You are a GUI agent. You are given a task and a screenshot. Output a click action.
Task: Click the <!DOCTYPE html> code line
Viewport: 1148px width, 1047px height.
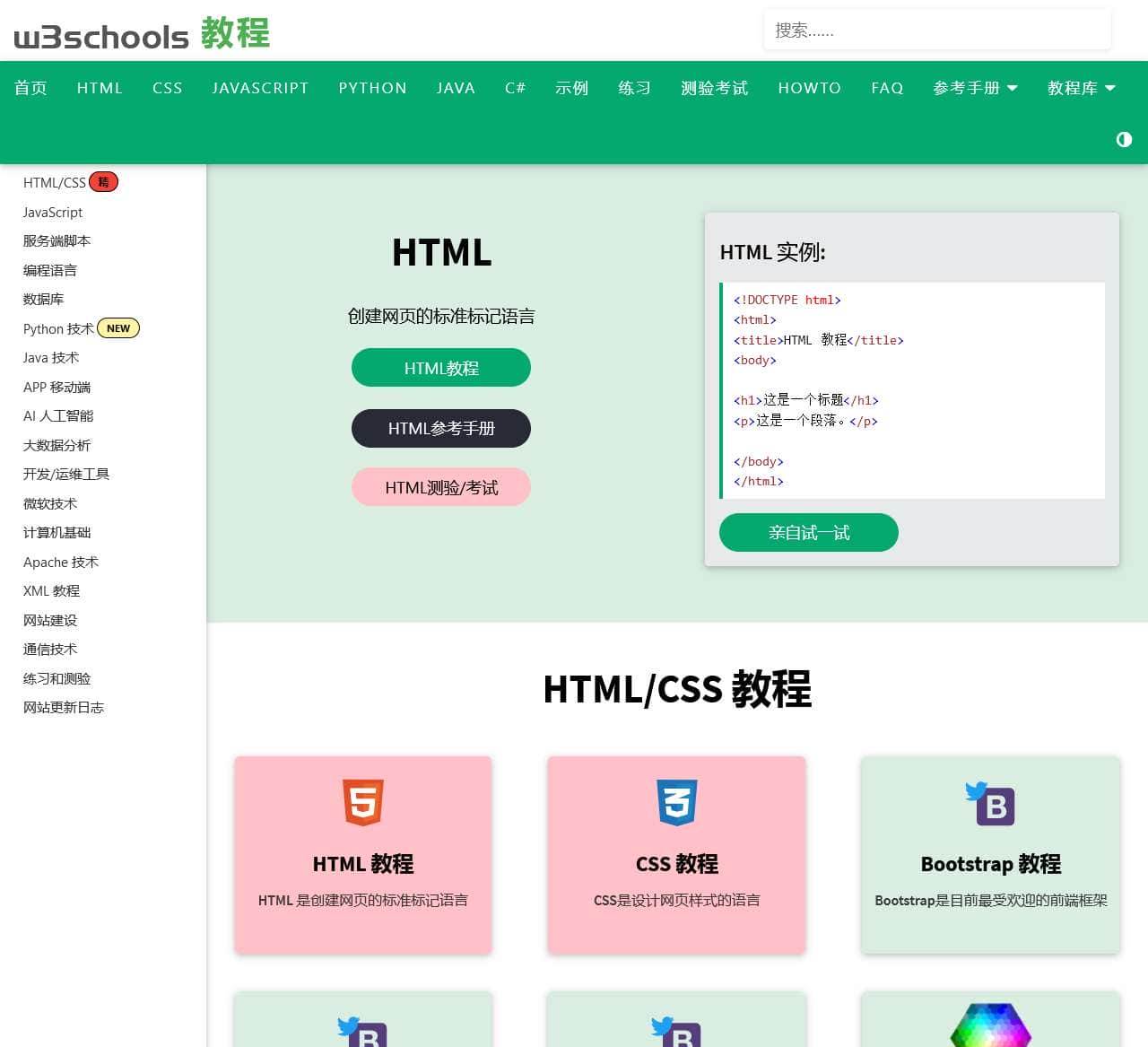[787, 300]
